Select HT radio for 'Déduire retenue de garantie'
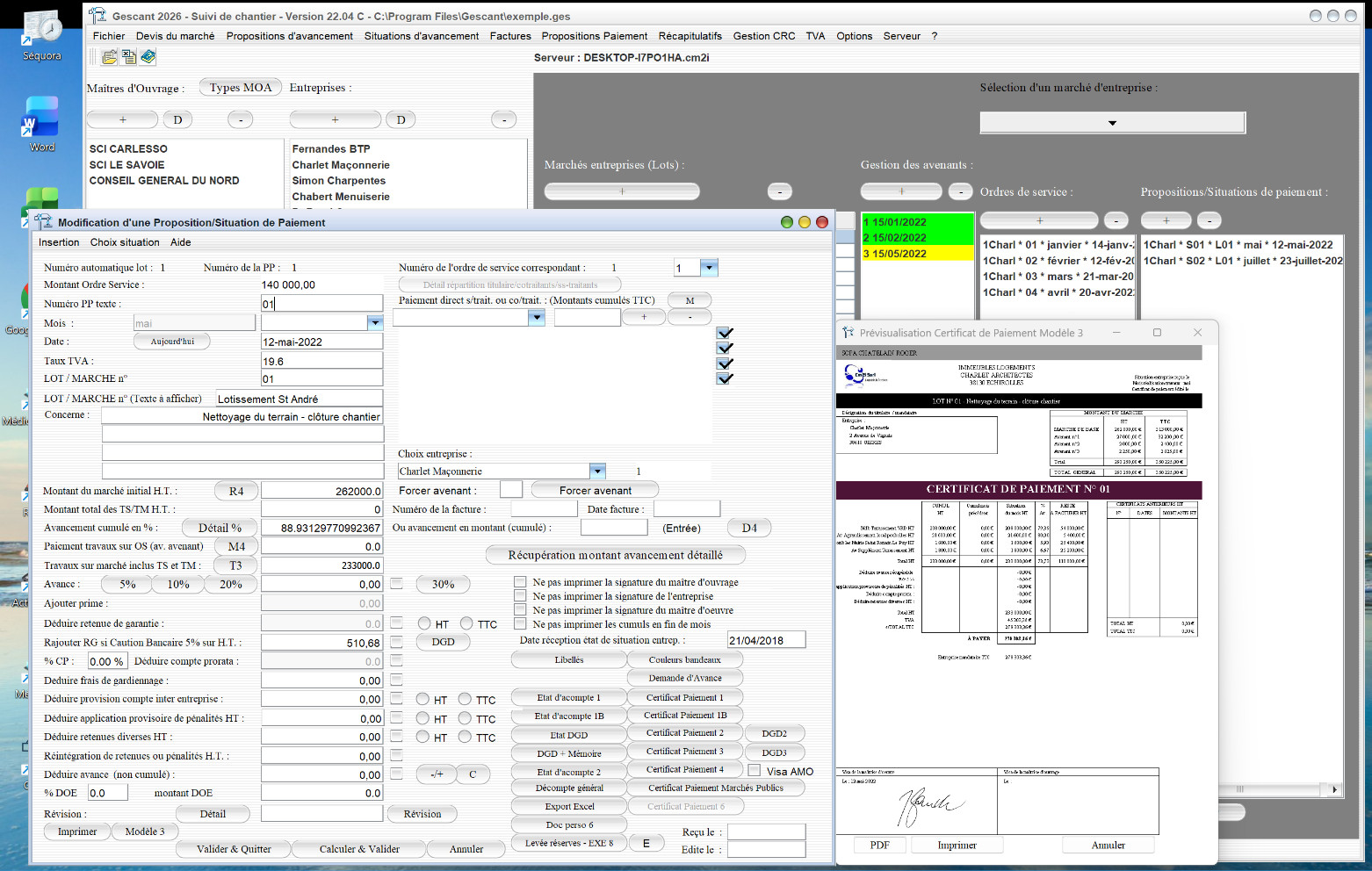The width and height of the screenshot is (1372, 871). click(424, 623)
